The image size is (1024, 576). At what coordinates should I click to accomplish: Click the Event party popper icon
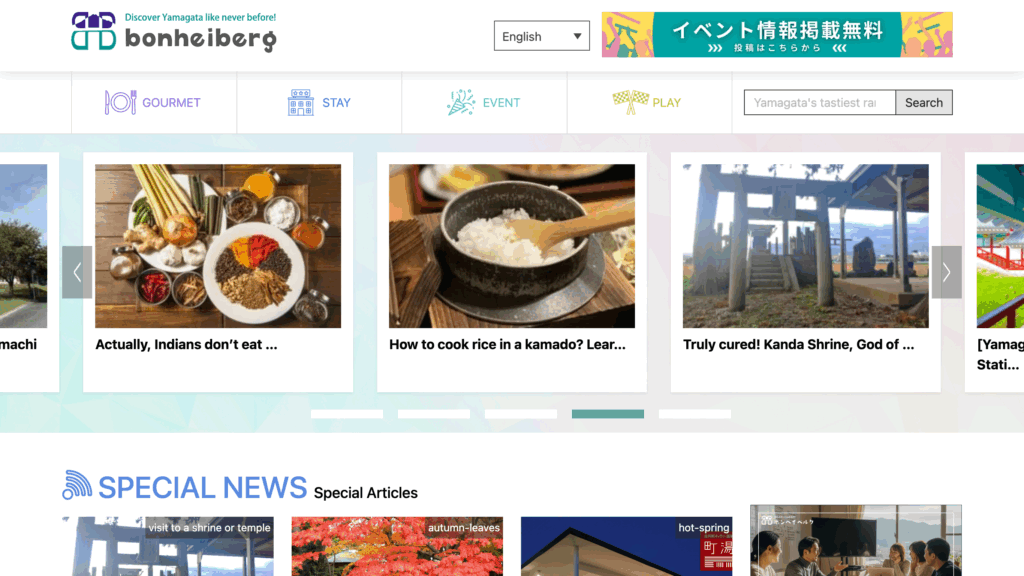[x=461, y=103]
